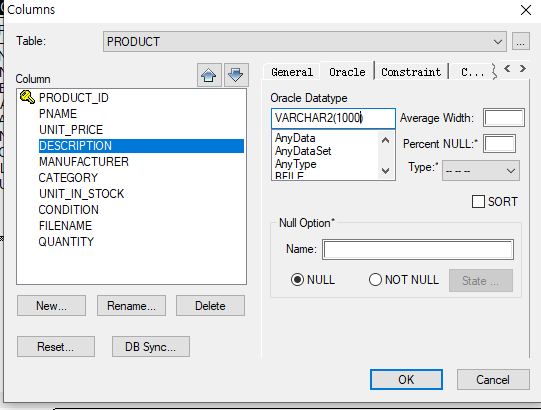Open the truncated C... tab
The width and height of the screenshot is (541, 410).
[x=472, y=72]
